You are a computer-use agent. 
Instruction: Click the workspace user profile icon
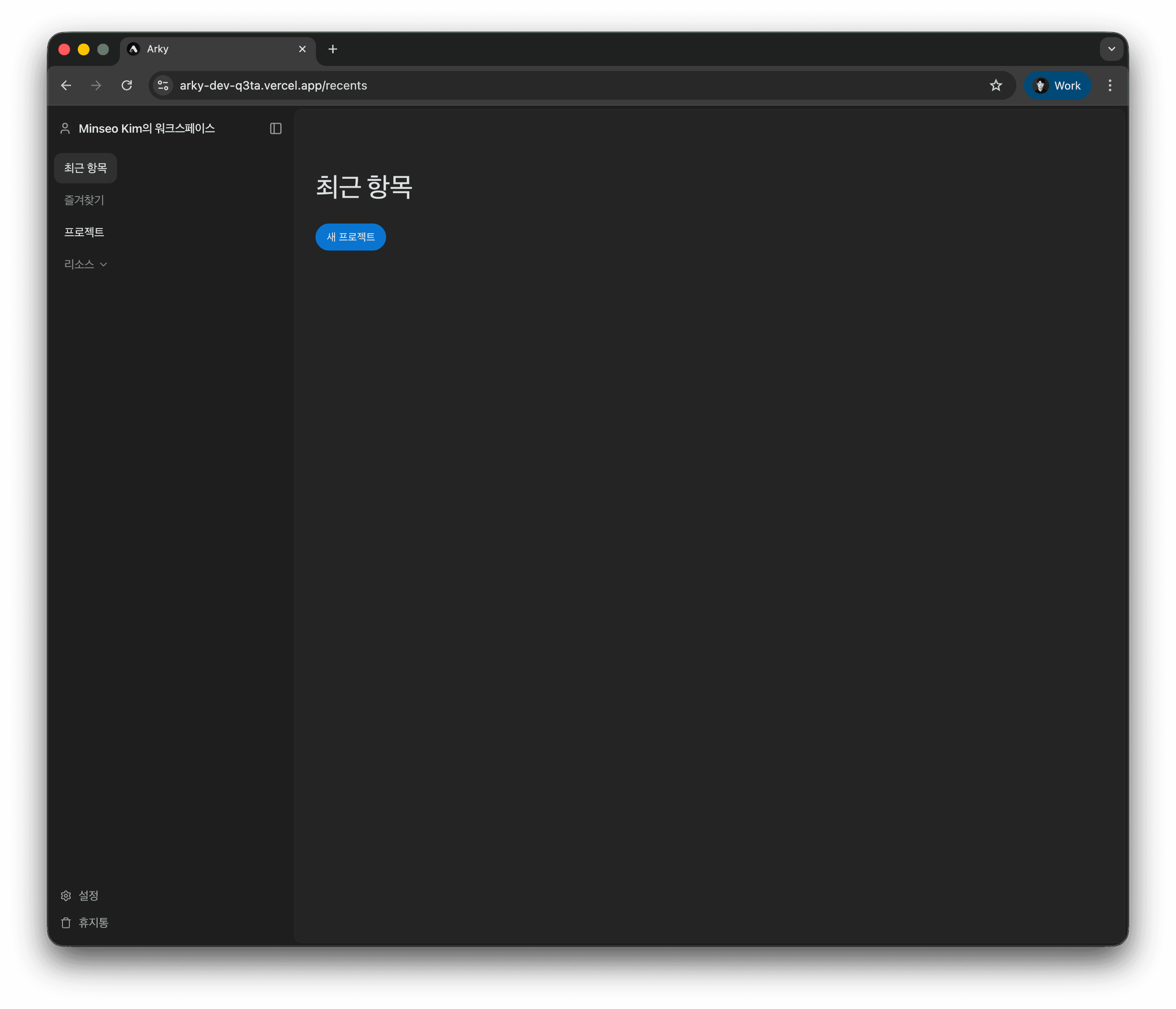65,129
